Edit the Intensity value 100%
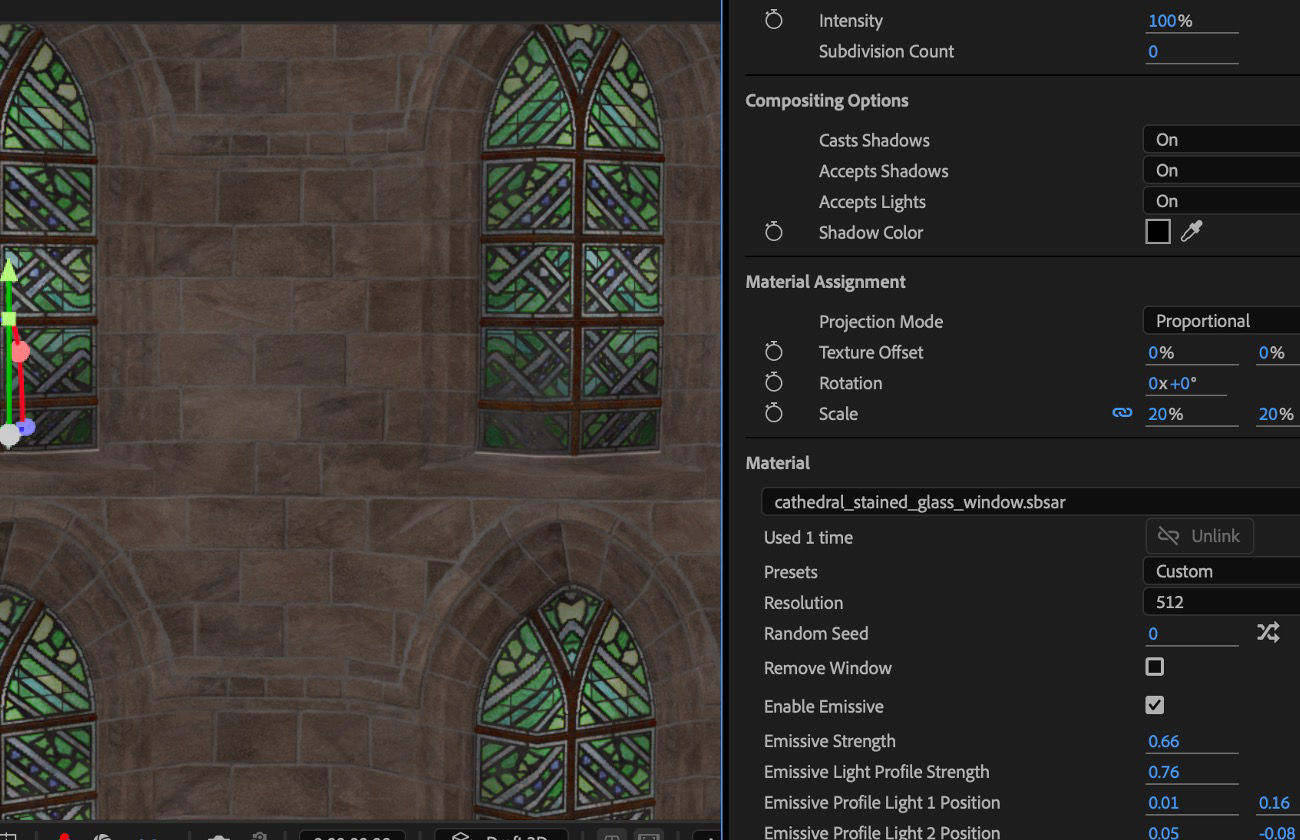 (x=1170, y=21)
